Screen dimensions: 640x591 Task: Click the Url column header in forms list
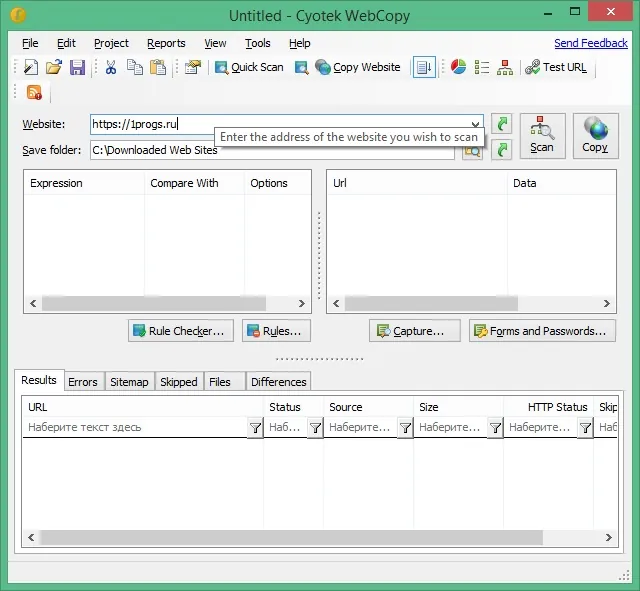pyautogui.click(x=417, y=183)
